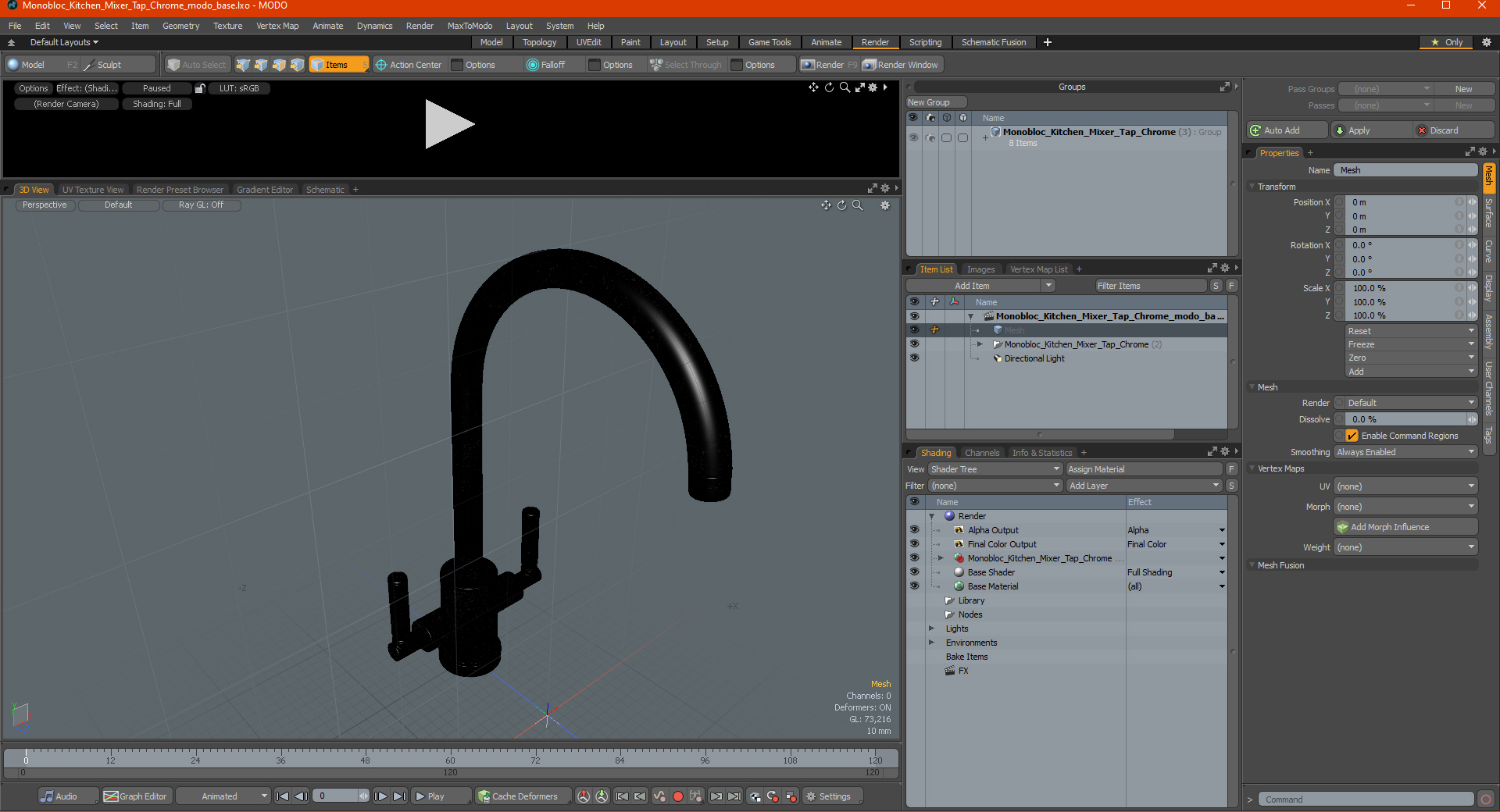This screenshot has width=1500, height=812.
Task: Activate Items selection mode
Action: click(338, 65)
